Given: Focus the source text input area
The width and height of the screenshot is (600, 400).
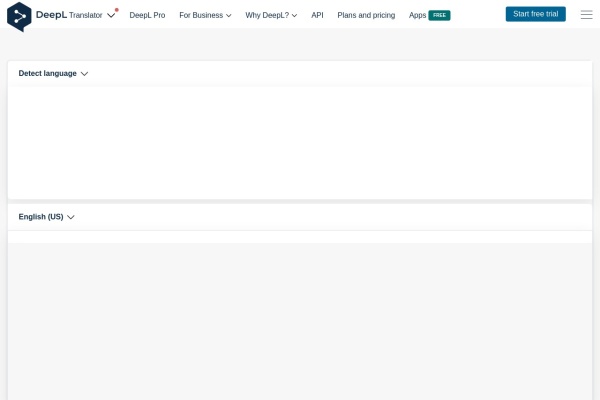Looking at the screenshot, I should [x=300, y=142].
